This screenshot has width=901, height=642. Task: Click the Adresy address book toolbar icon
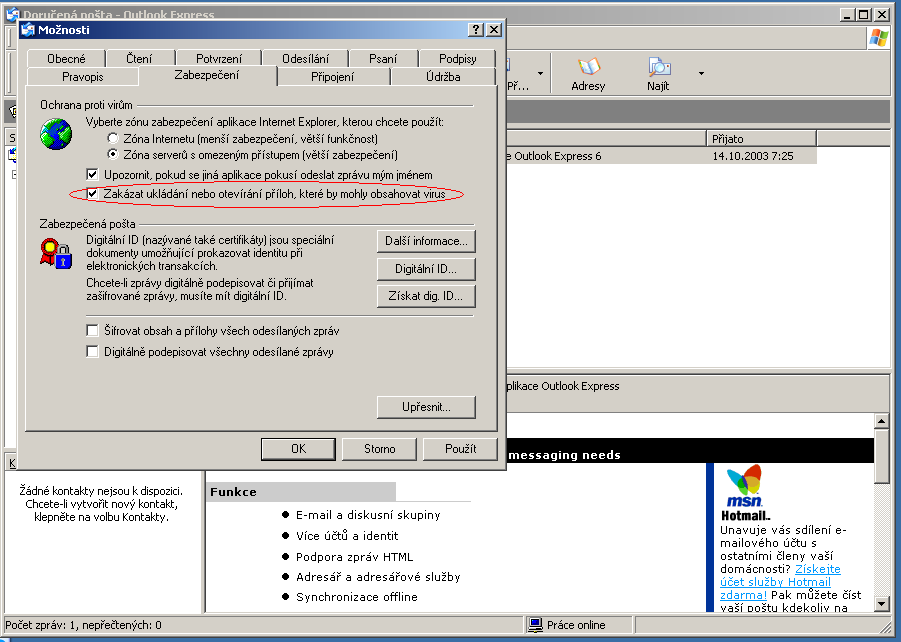click(x=588, y=68)
